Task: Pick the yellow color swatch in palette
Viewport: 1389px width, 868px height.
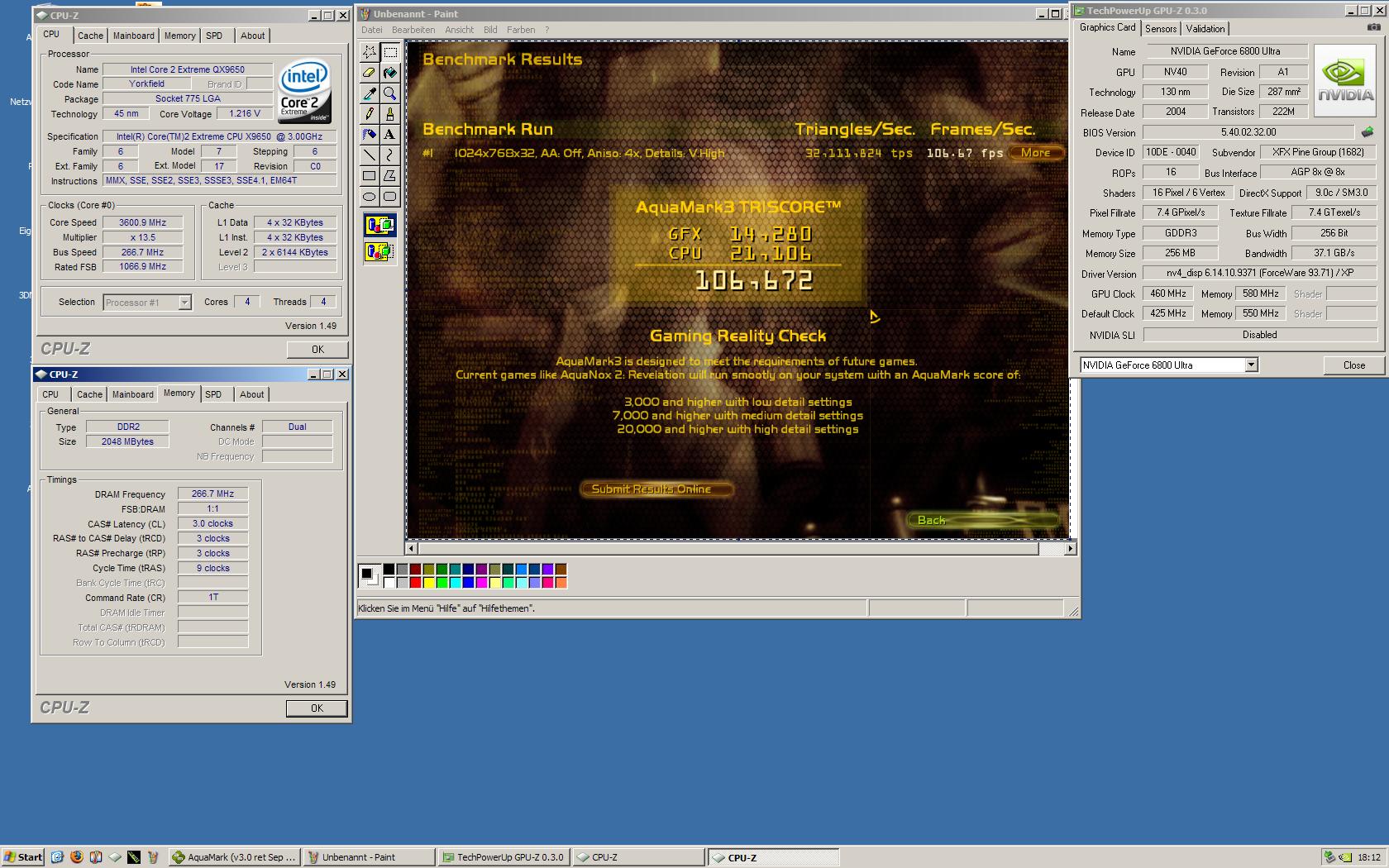Action: coord(428,583)
